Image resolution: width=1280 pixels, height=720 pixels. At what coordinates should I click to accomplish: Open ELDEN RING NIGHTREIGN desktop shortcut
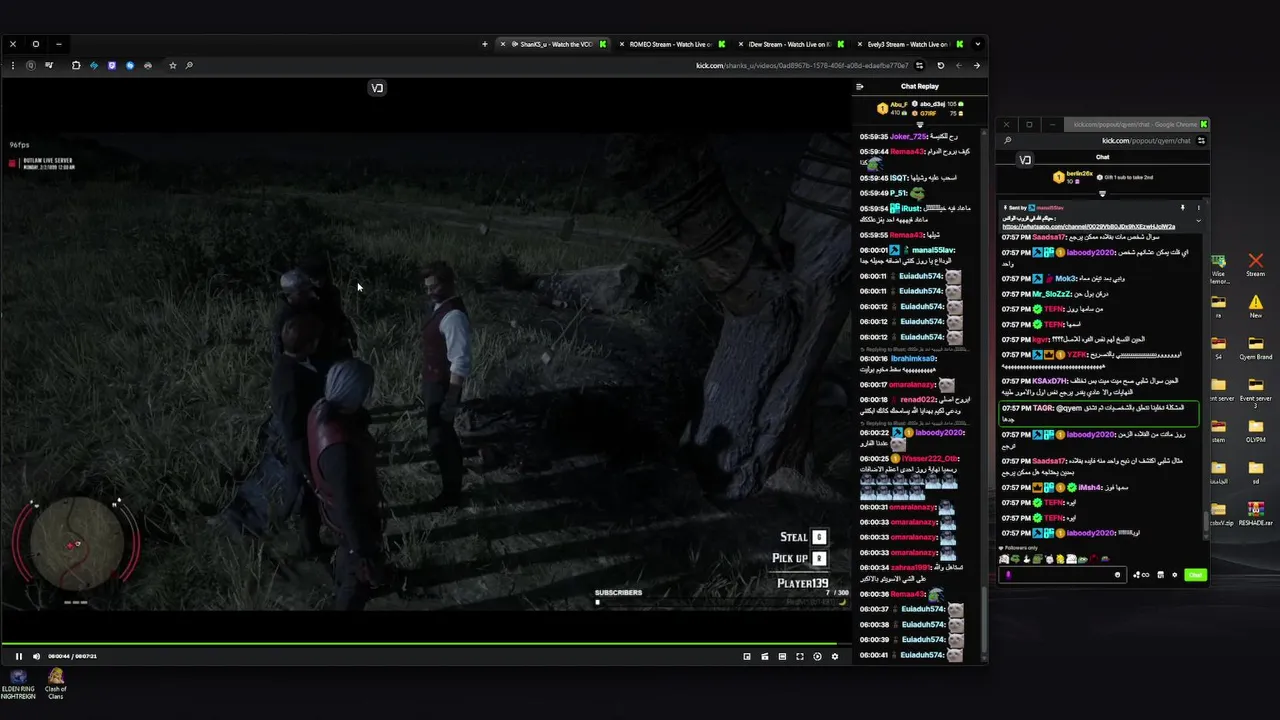point(18,684)
